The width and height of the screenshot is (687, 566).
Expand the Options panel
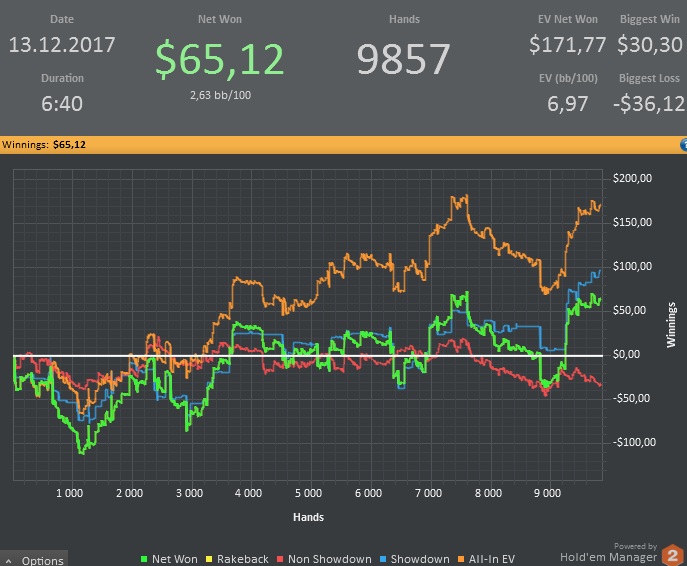(34, 559)
